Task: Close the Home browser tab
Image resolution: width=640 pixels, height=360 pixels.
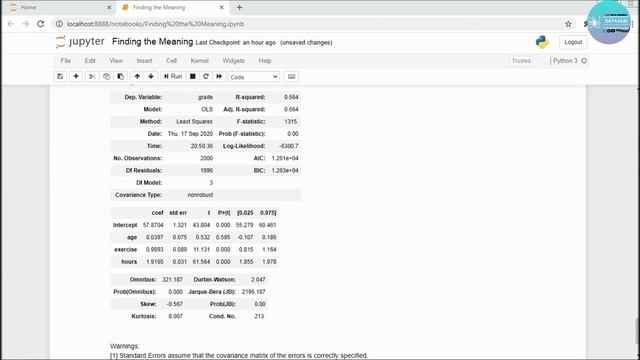Action: coord(109,7)
